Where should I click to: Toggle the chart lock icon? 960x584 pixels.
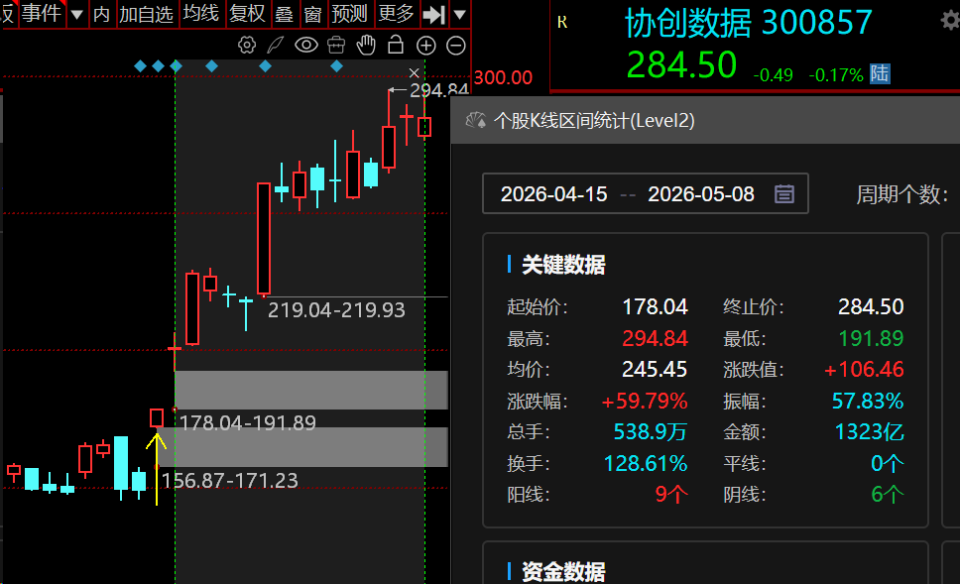[396, 44]
